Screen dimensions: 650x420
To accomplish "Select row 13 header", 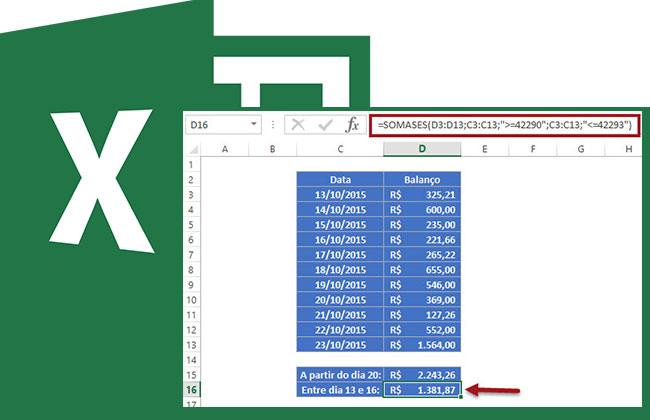I will tap(192, 345).
